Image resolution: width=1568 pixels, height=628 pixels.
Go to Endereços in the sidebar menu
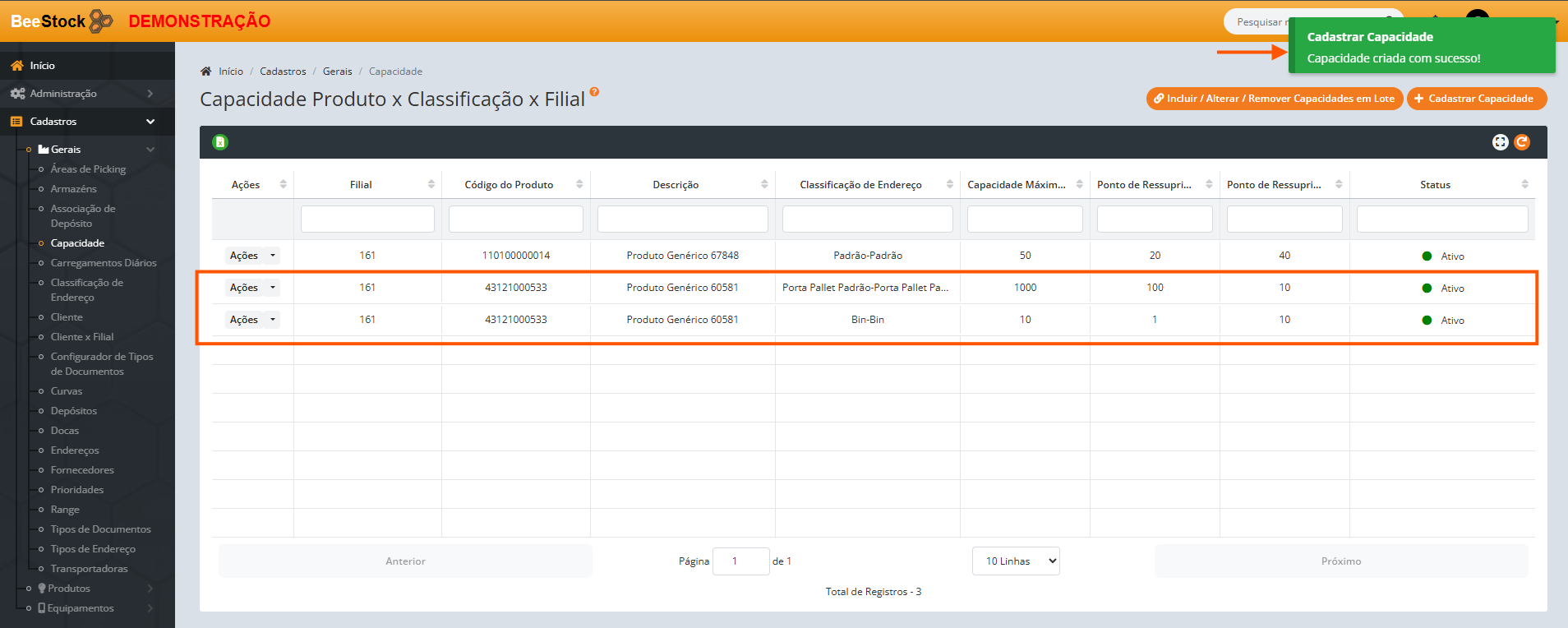tap(75, 450)
